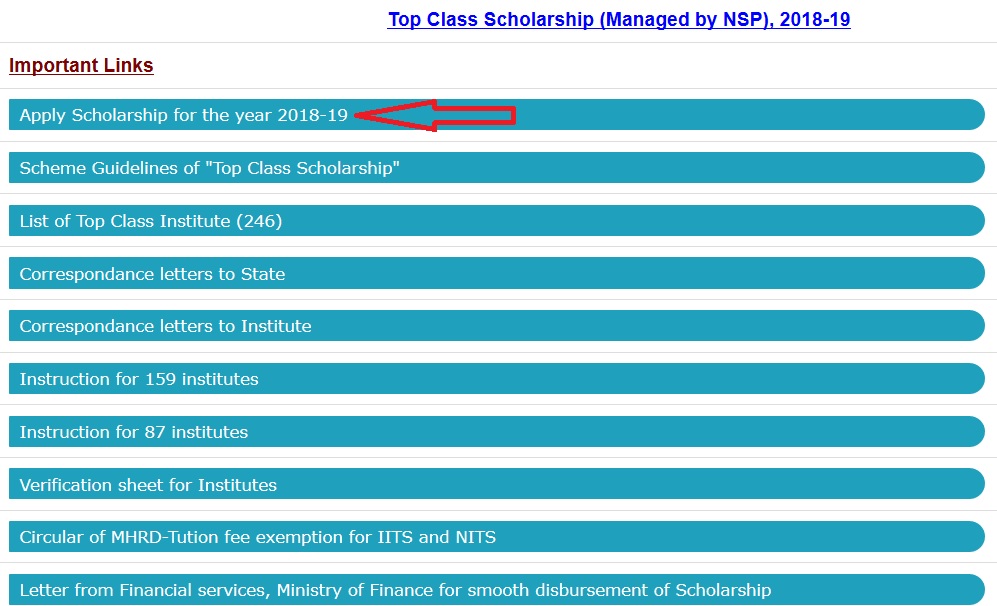The width and height of the screenshot is (997, 606).
Task: Click right end of letters to Institute bar
Action: click(x=970, y=326)
